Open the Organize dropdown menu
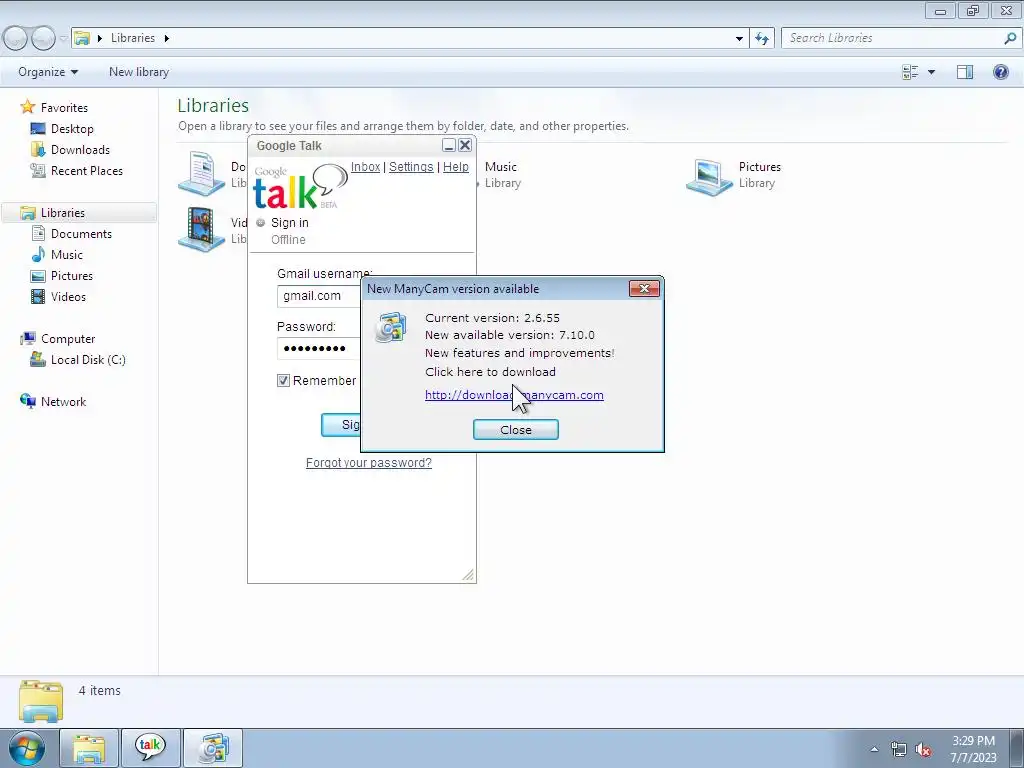The height and width of the screenshot is (768, 1024). click(48, 72)
